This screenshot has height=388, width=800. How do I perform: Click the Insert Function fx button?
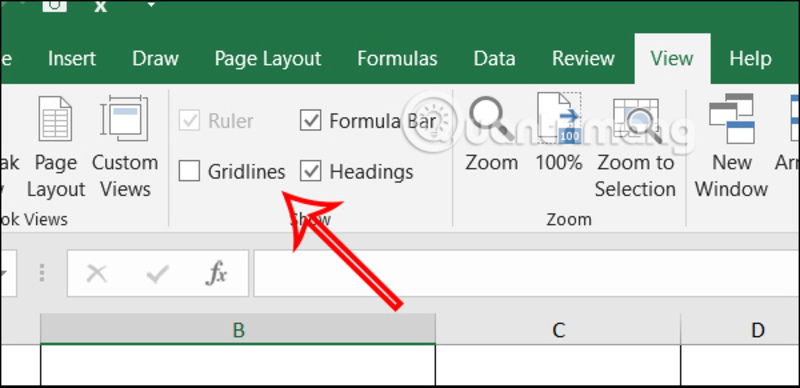216,274
